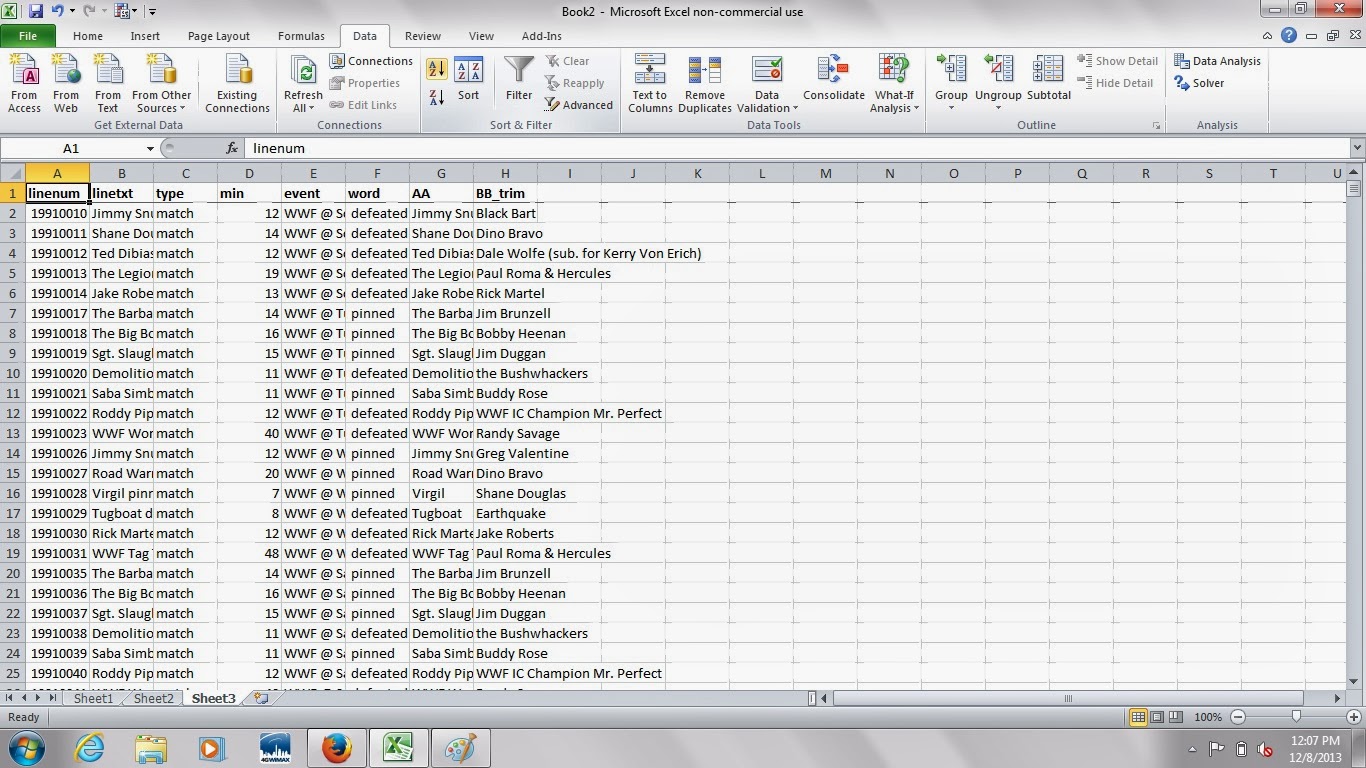
Task: Open Data Analysis tools
Action: pos(1217,61)
